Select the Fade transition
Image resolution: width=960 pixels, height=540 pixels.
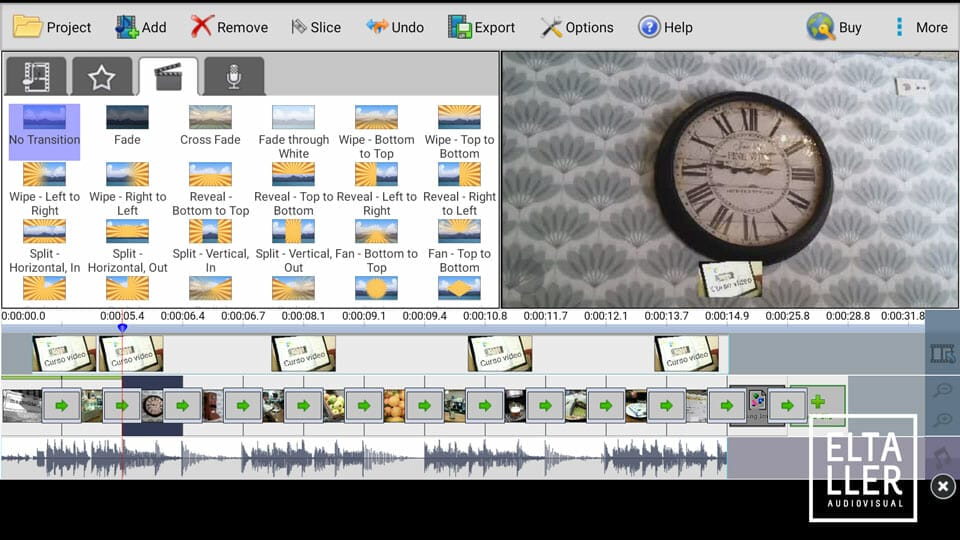click(x=127, y=126)
